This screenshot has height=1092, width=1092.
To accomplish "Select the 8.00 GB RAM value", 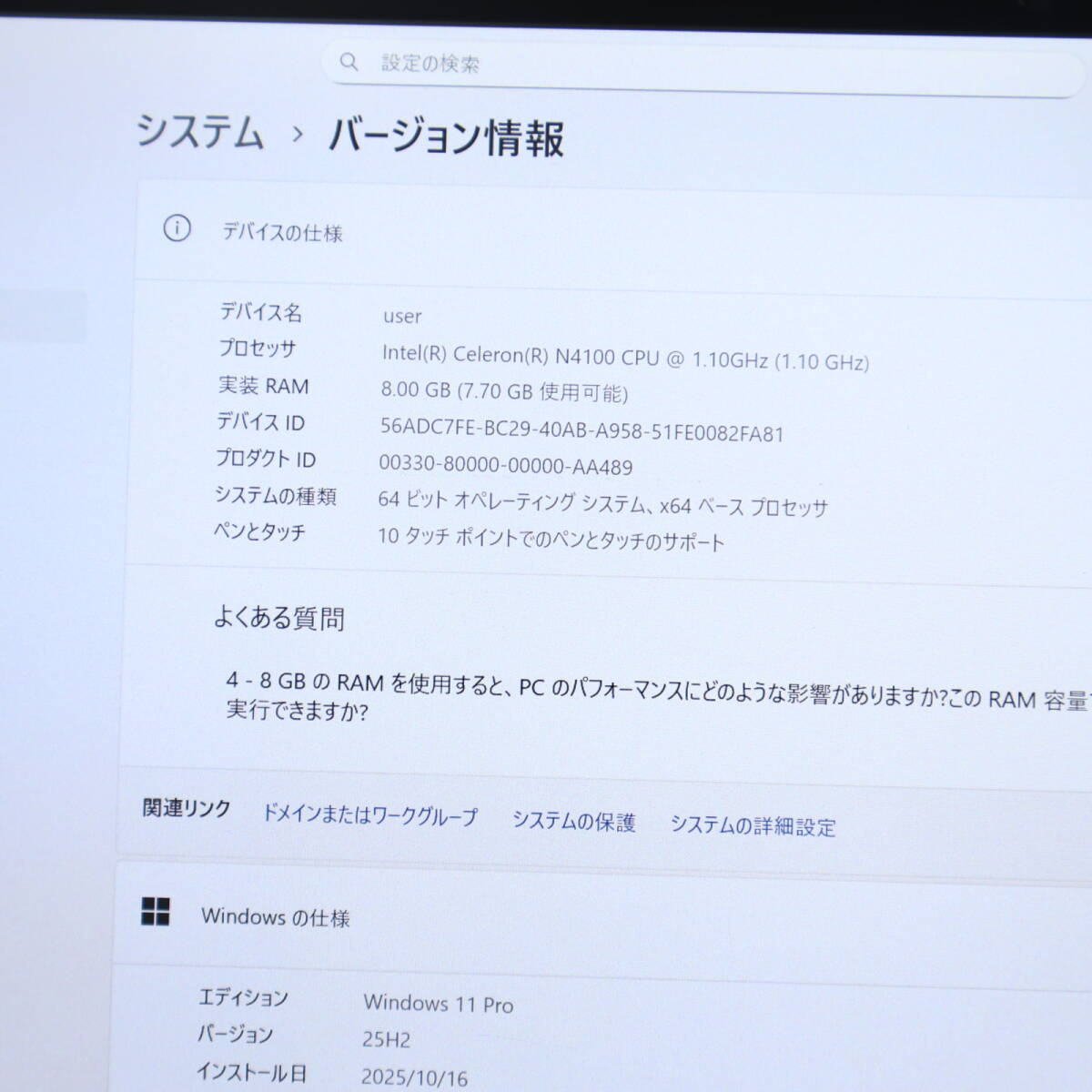I will point(504,391).
